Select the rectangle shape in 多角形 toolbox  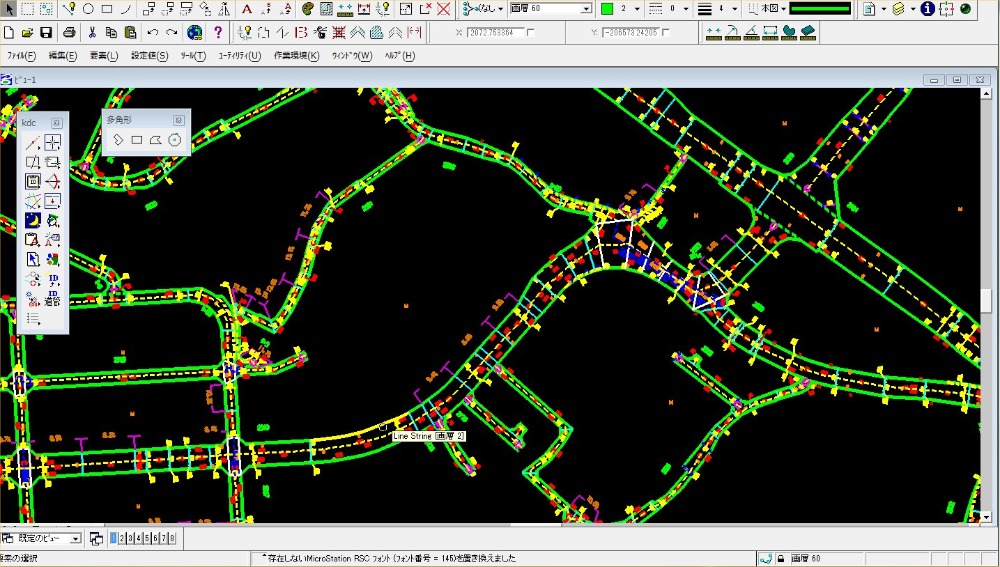(136, 140)
